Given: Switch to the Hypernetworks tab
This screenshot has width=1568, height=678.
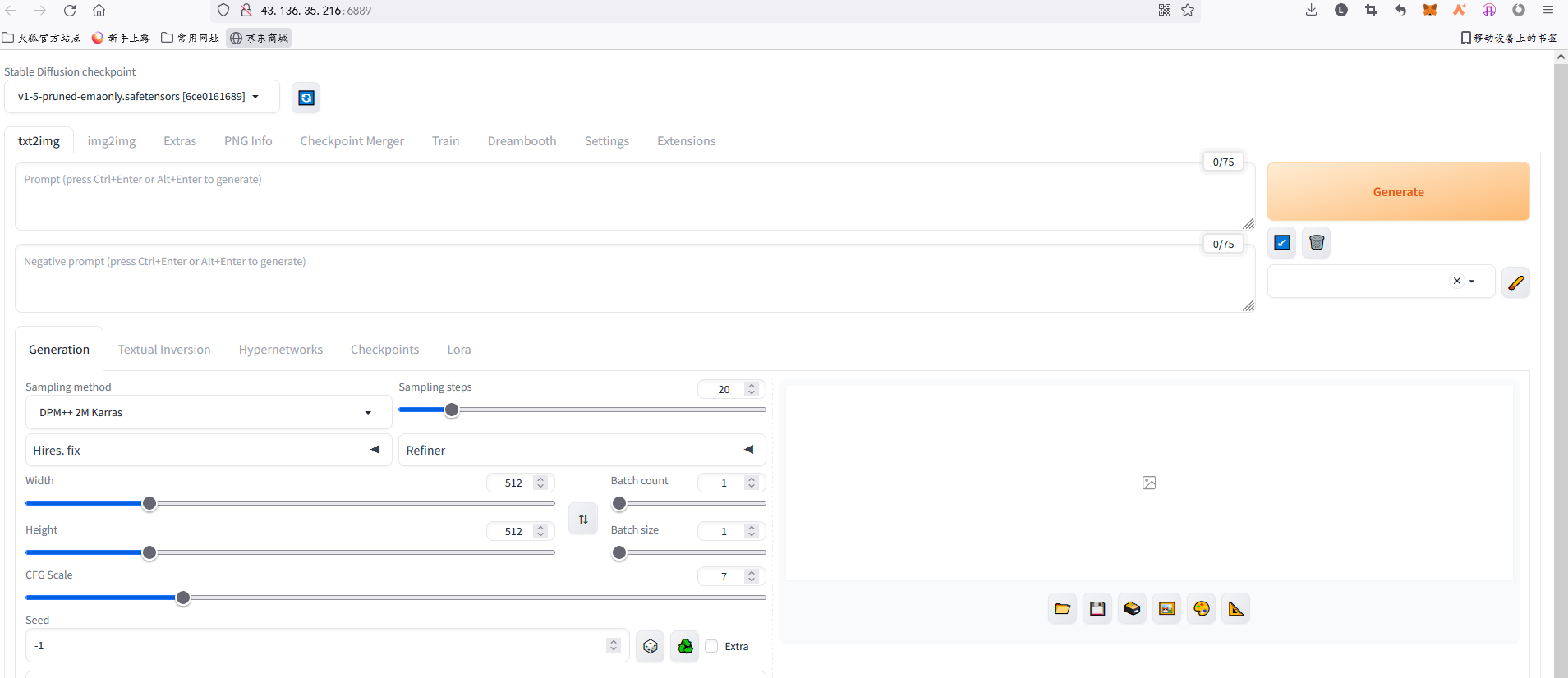Looking at the screenshot, I should 281,350.
